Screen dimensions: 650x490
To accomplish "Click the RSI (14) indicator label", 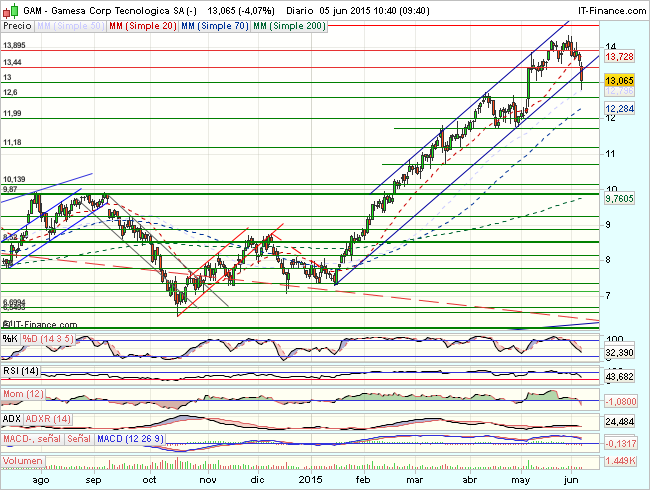I will [19, 373].
